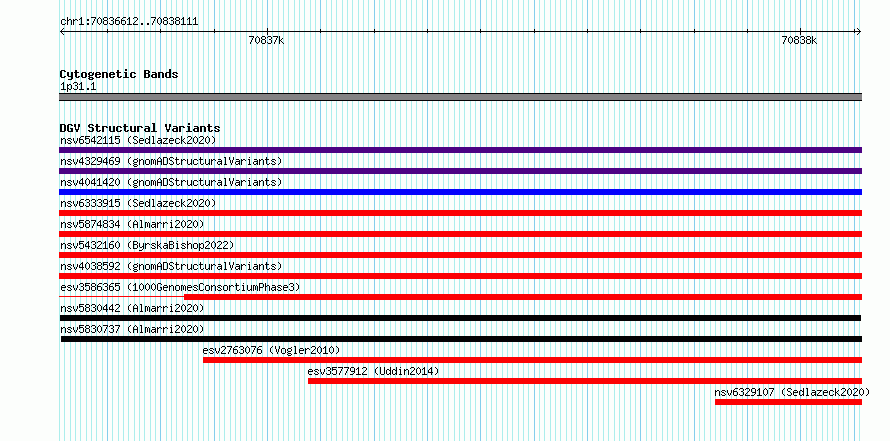
Task: Open nsv4038592 (gnomADStructuralVariants) label
Action: point(171,266)
